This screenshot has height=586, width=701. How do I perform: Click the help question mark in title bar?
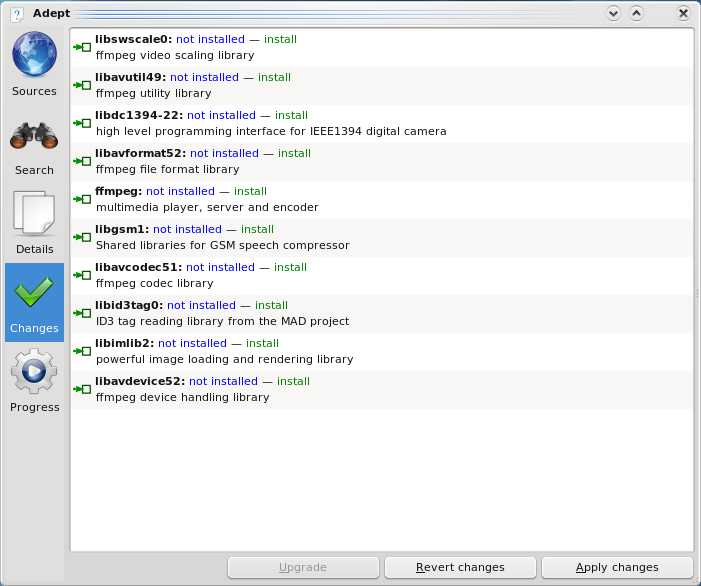pyautogui.click(x=16, y=13)
